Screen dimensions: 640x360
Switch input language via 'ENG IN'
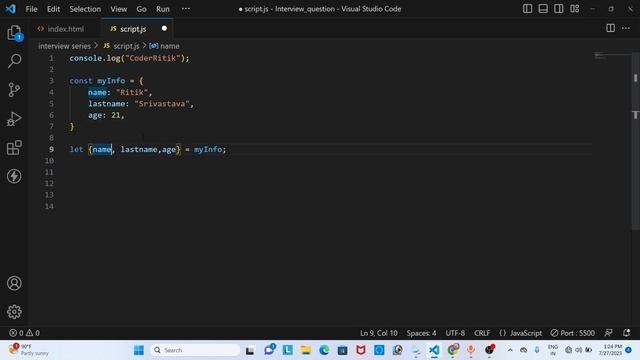point(553,350)
